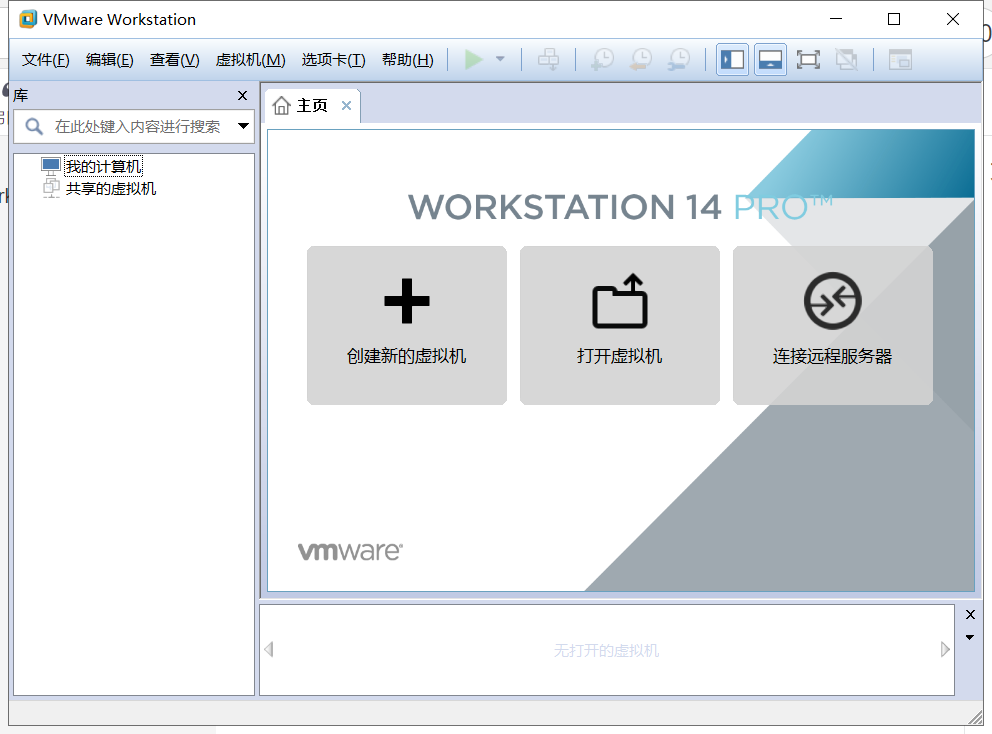点击恢复快照图标
992x734 pixels.
point(640,60)
